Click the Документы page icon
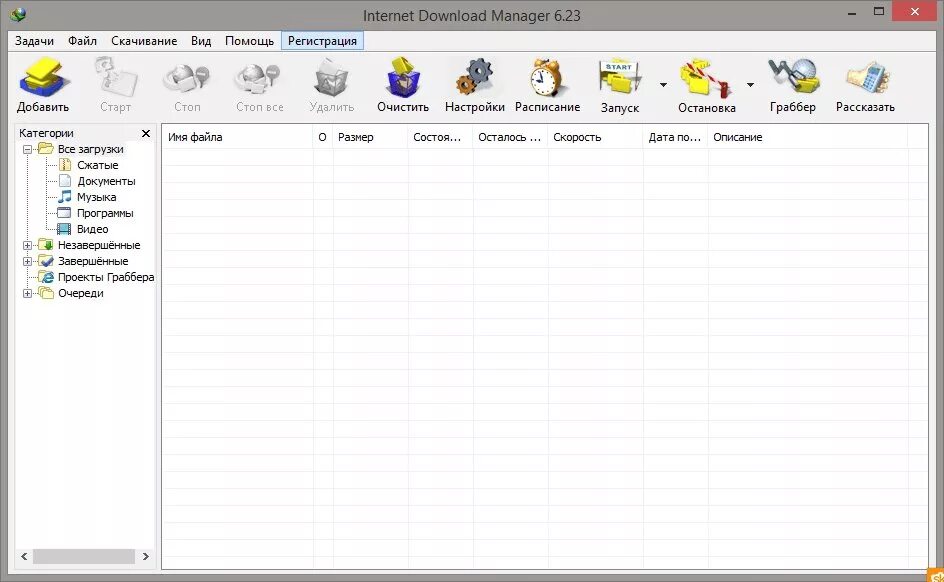Viewport: 944px width, 582px height. click(x=65, y=181)
